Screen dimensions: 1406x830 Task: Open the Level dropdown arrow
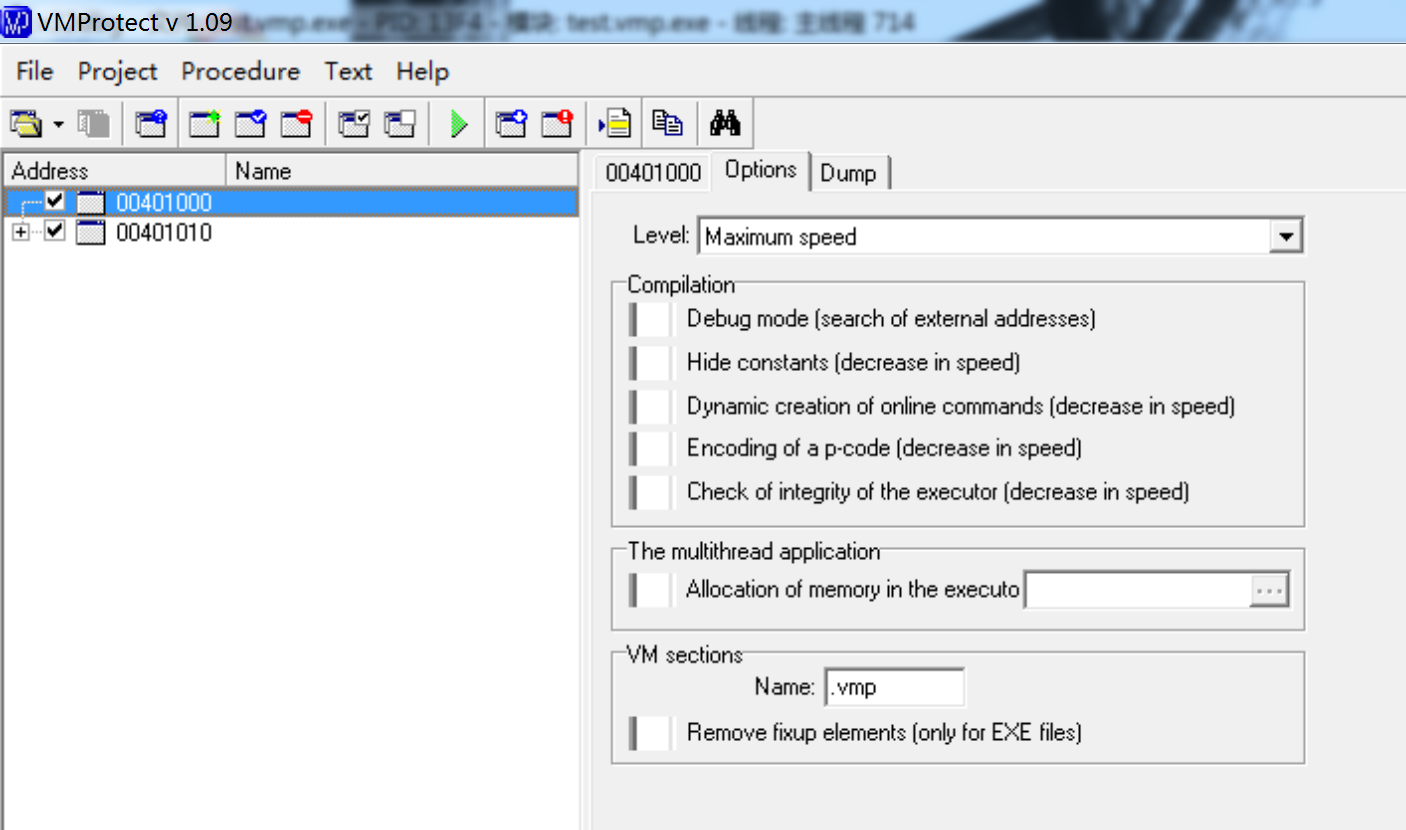click(x=1286, y=237)
